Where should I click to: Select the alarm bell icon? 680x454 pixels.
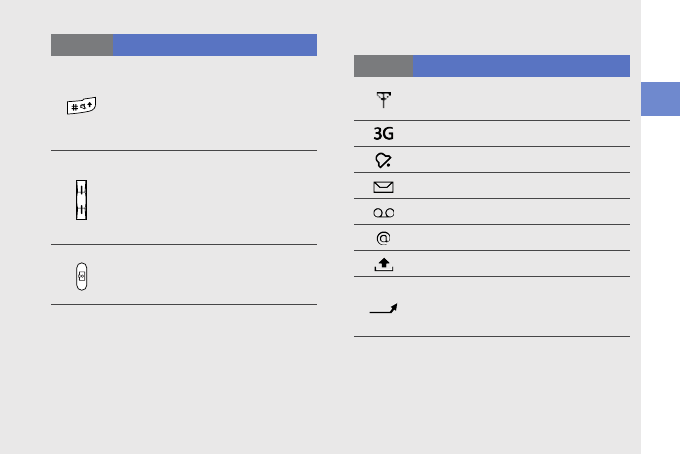click(x=383, y=160)
